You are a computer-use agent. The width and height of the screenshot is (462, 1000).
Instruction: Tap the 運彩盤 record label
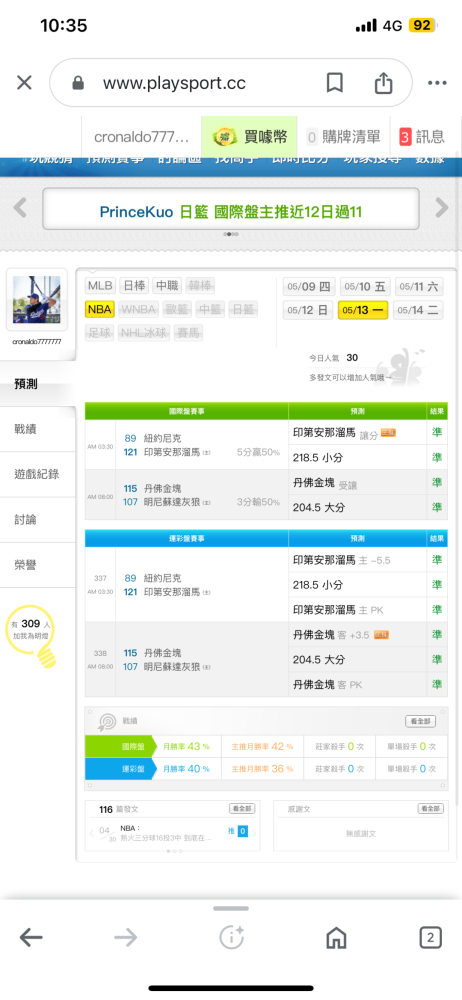[x=120, y=769]
